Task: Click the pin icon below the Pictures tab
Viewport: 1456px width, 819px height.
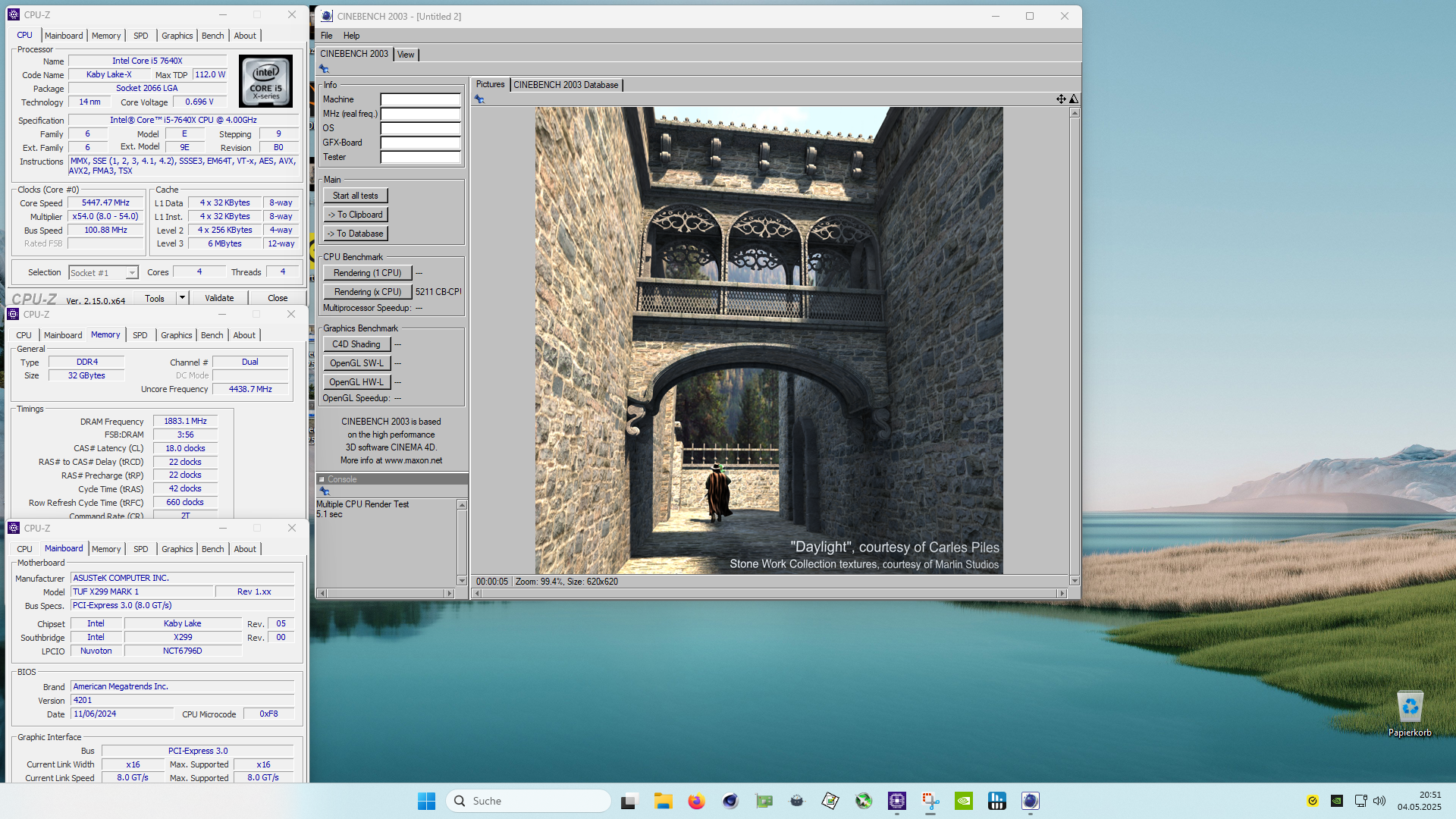Action: pos(479,99)
